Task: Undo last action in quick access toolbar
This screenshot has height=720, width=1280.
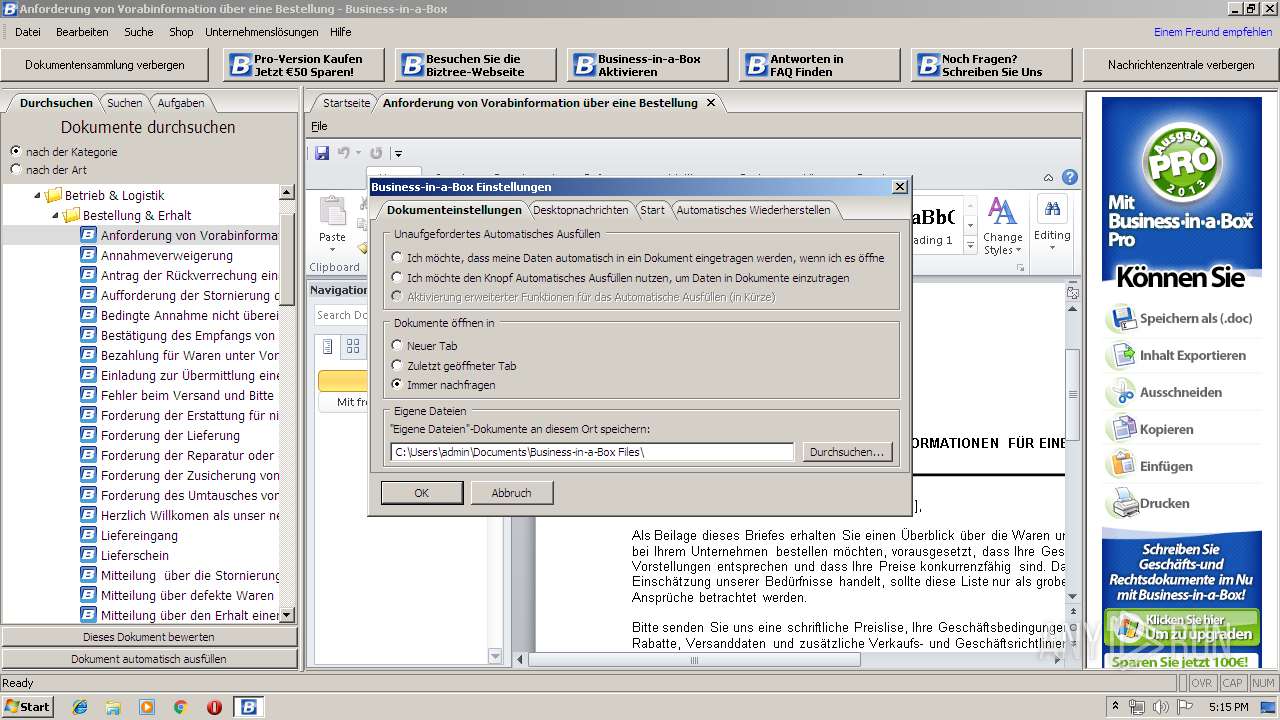Action: (344, 153)
